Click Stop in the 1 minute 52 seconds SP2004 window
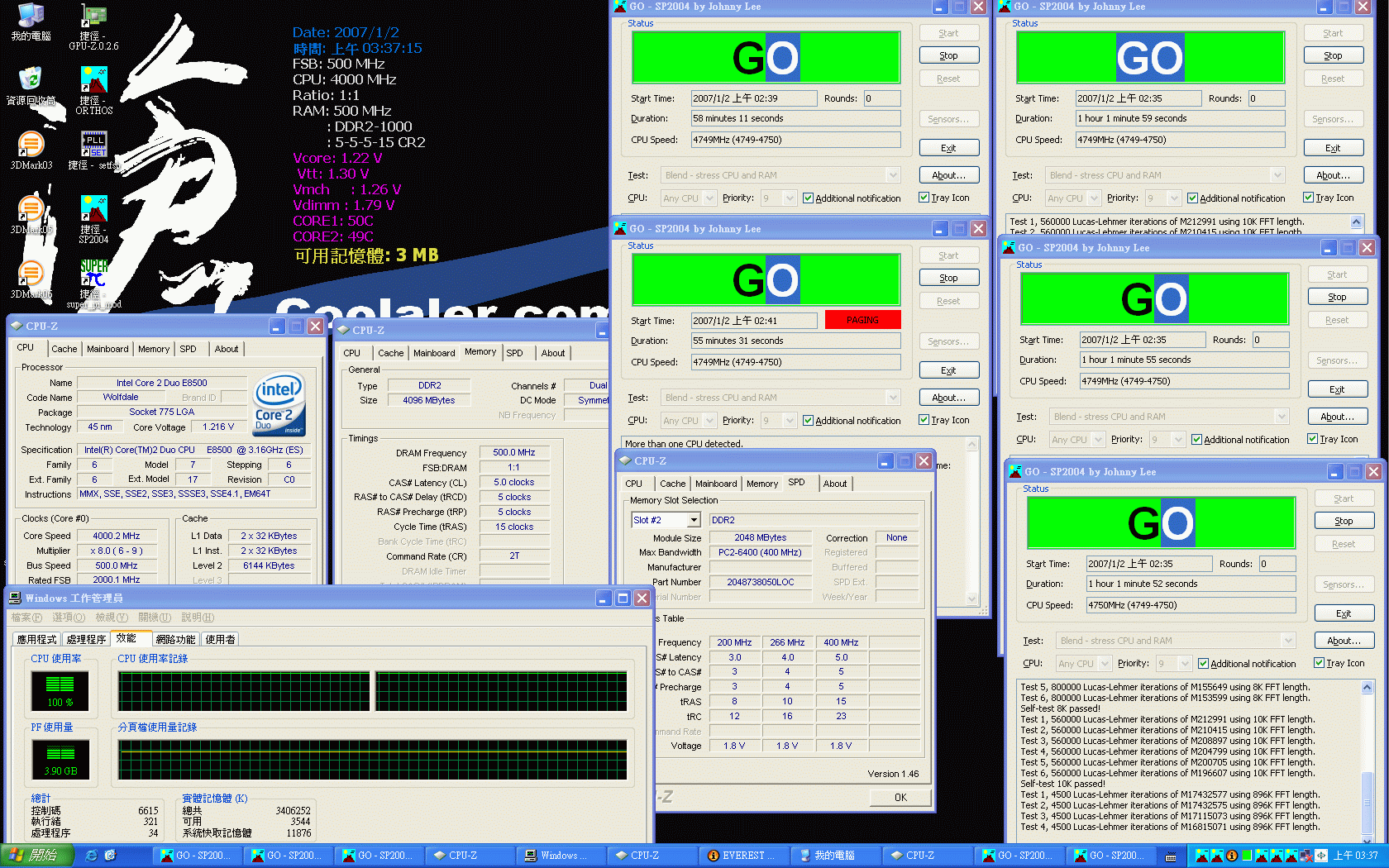The height and width of the screenshot is (868, 1389). click(x=1344, y=521)
